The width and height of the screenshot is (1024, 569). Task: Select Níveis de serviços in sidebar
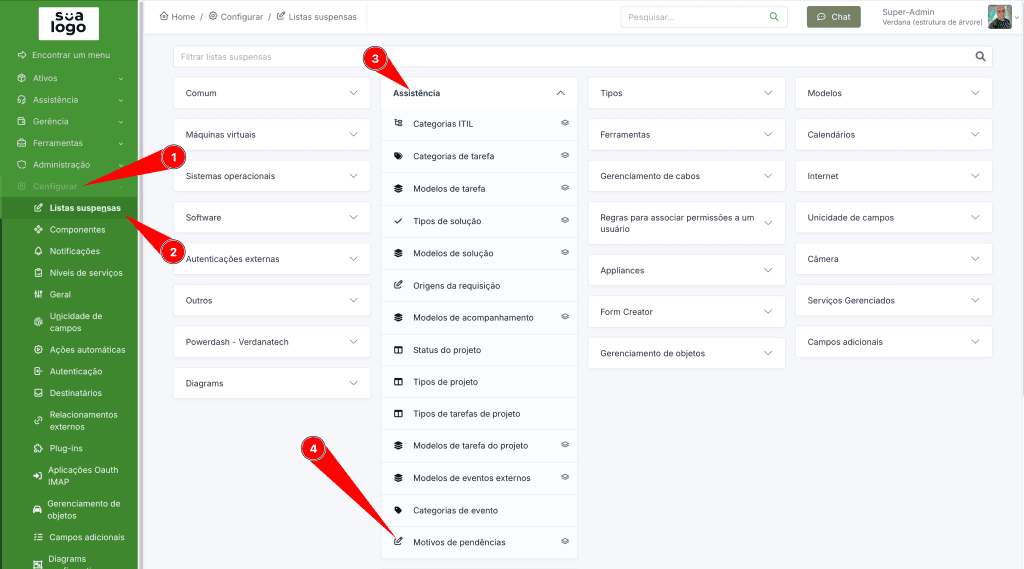(x=86, y=272)
